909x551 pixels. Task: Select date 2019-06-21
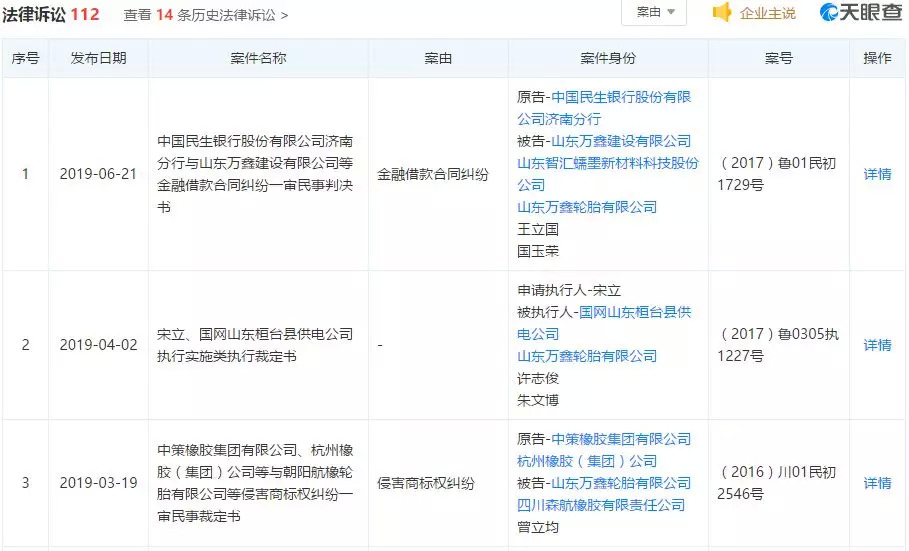(98, 174)
